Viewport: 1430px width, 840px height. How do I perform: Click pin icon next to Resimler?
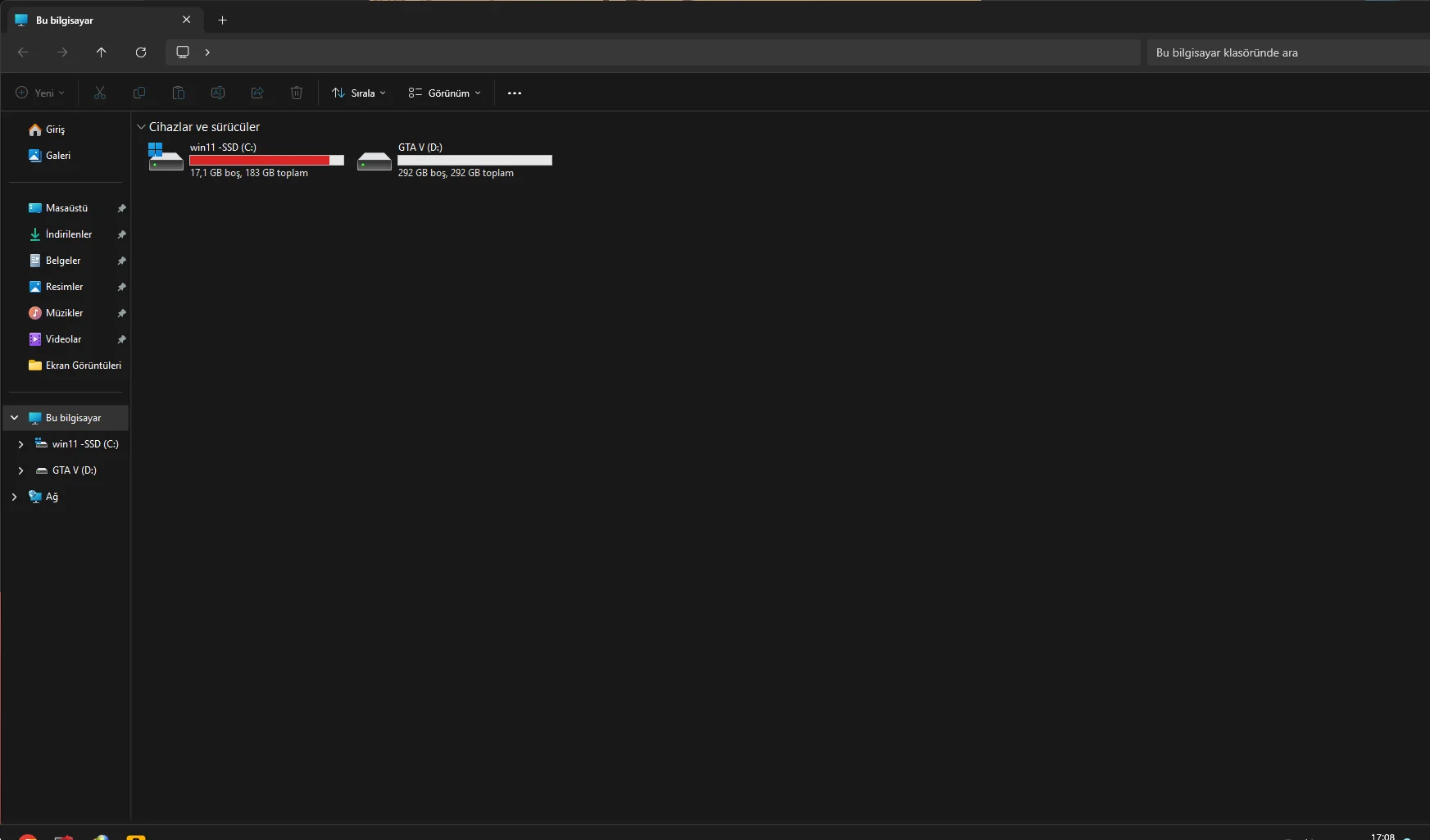tap(121, 287)
